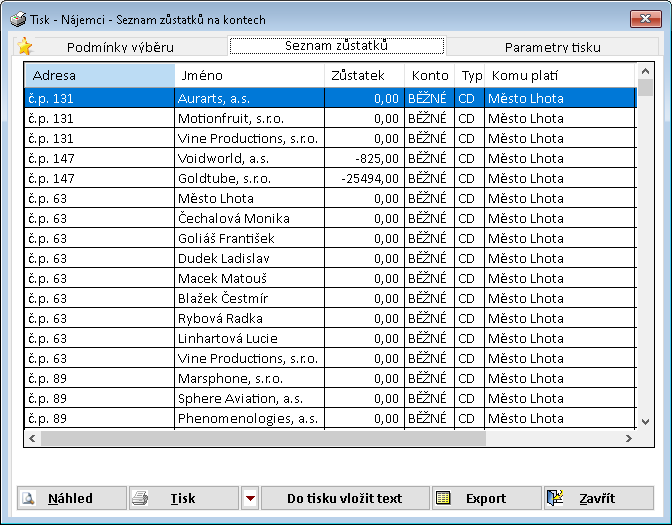The width and height of the screenshot is (672, 525).
Task: Switch to Podmínky výběru tab
Action: (120, 47)
